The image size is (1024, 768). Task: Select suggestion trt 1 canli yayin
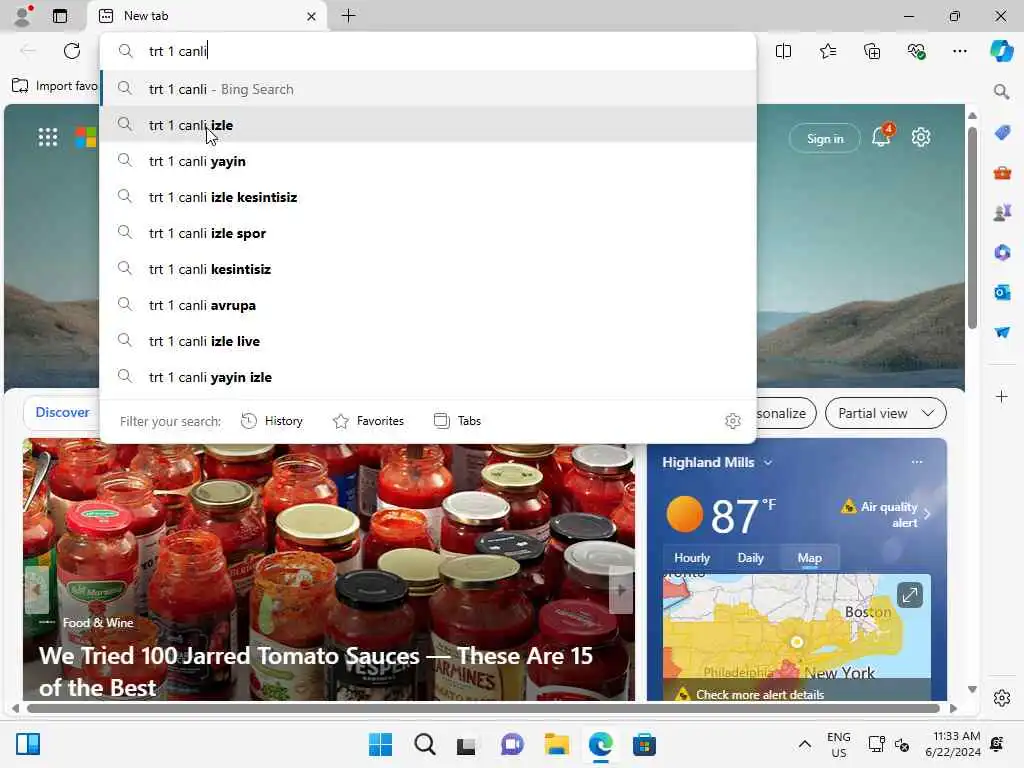428,161
